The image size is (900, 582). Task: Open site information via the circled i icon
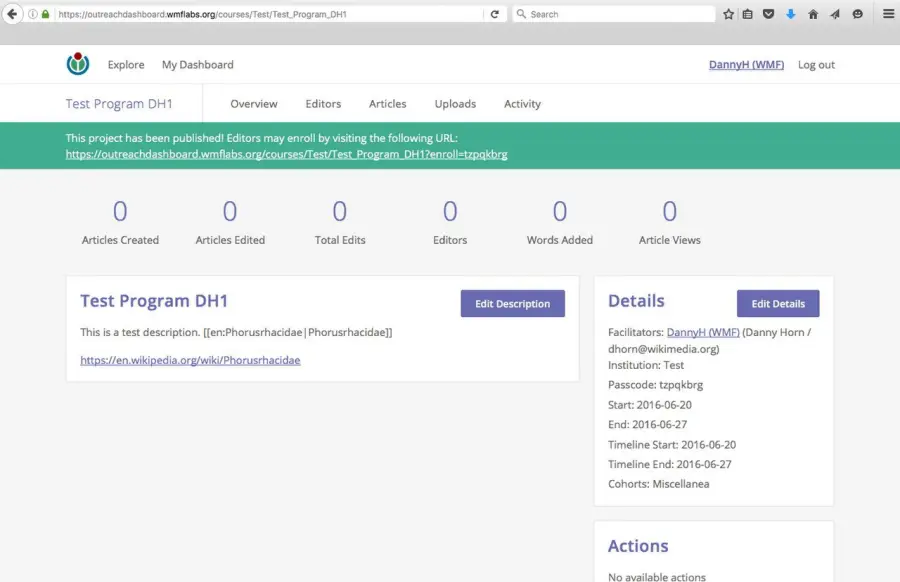(x=33, y=14)
